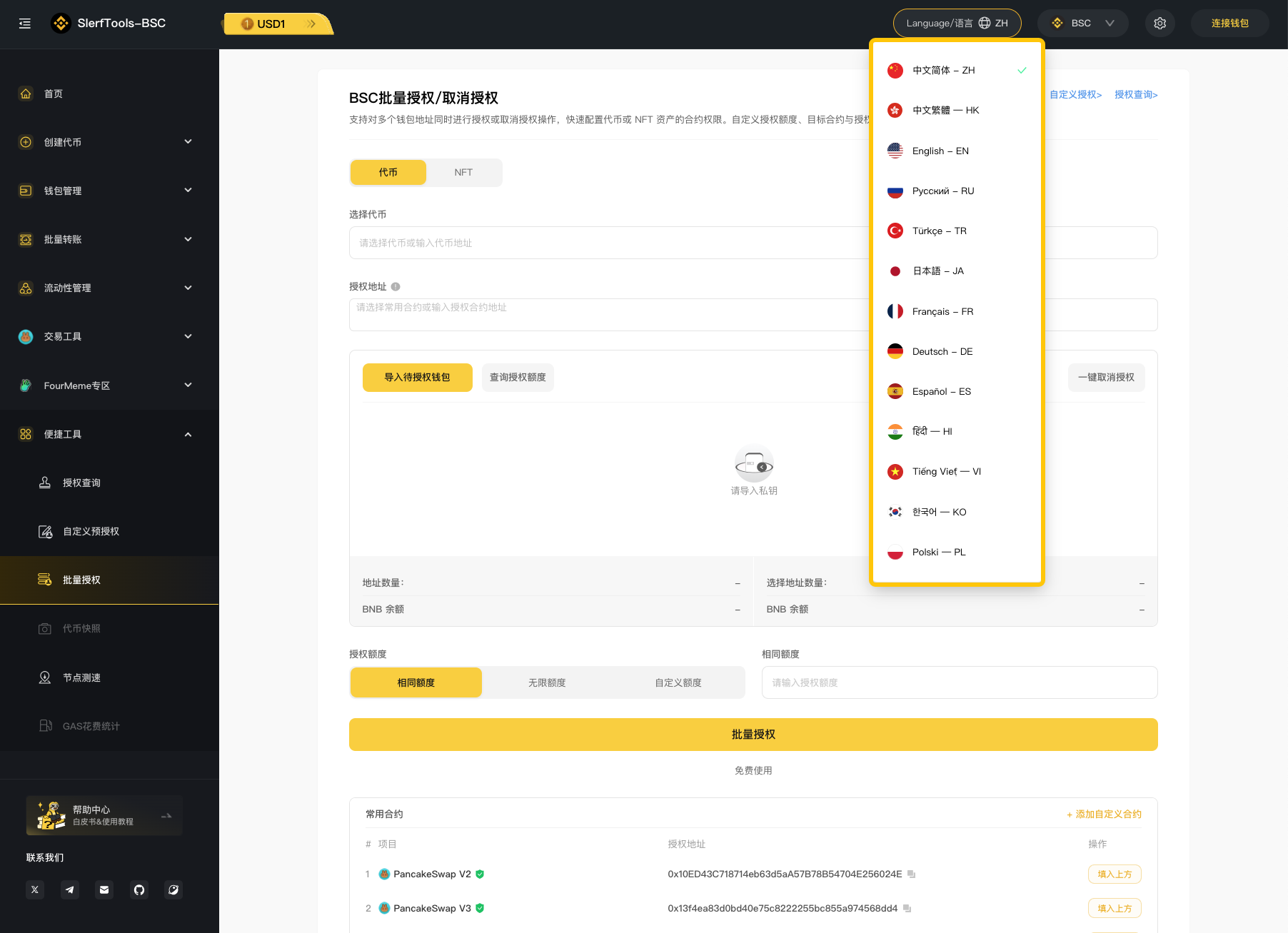Click the settings gear icon in header
The width and height of the screenshot is (1288, 933).
pos(1159,24)
